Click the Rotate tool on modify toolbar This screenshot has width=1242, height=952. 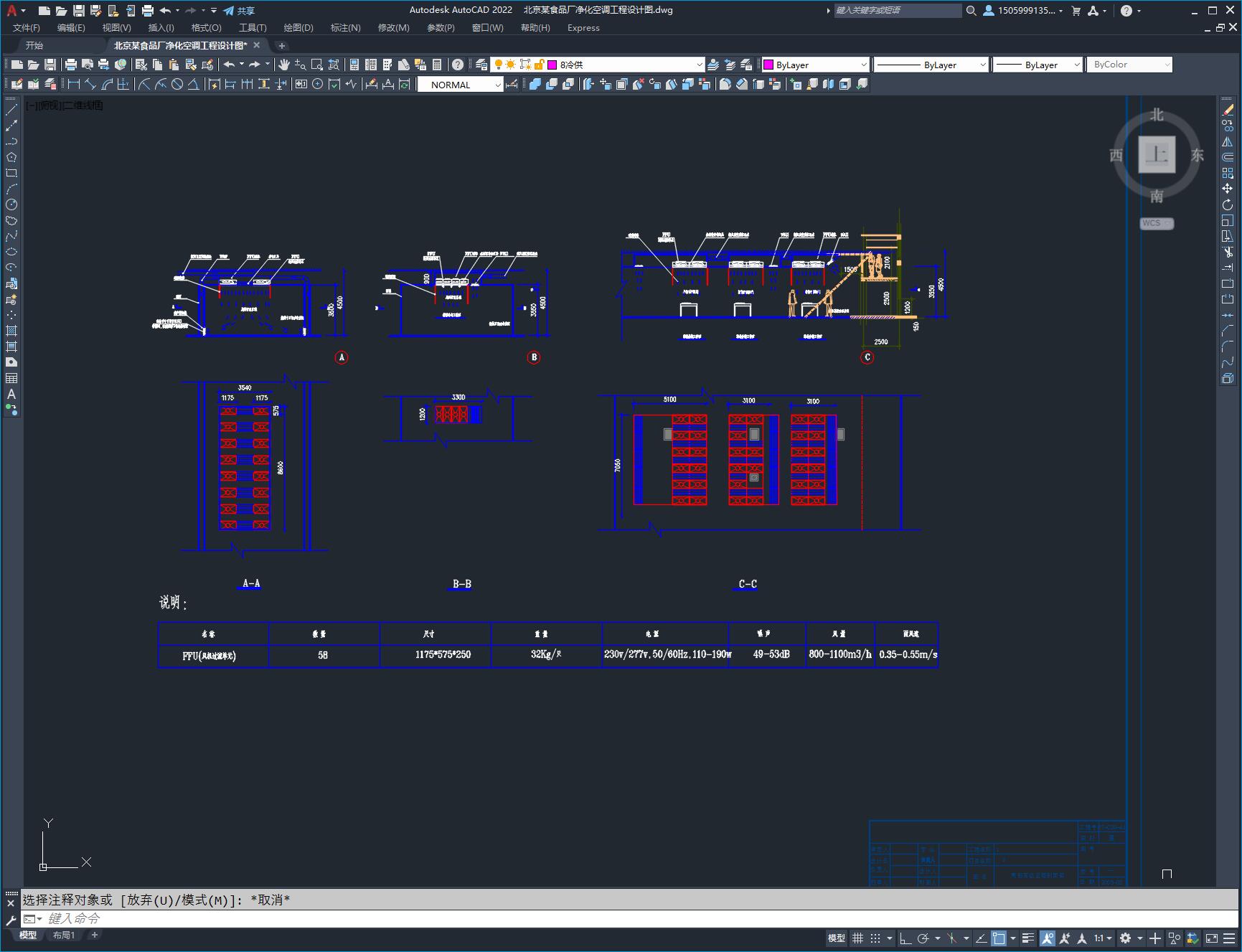(1228, 205)
